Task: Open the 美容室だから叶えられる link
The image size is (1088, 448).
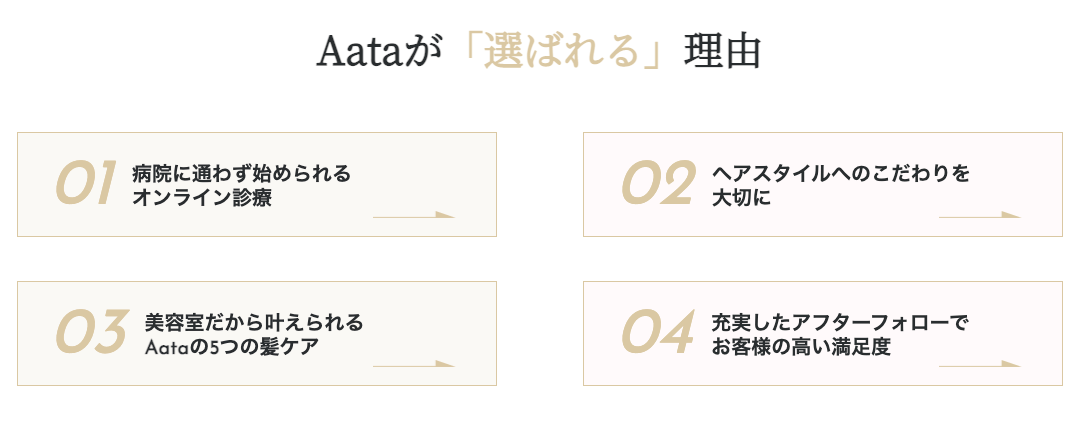Action: click(254, 322)
